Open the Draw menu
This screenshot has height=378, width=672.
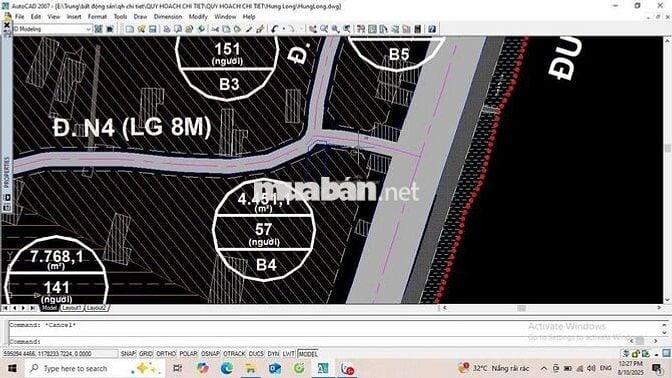click(140, 17)
